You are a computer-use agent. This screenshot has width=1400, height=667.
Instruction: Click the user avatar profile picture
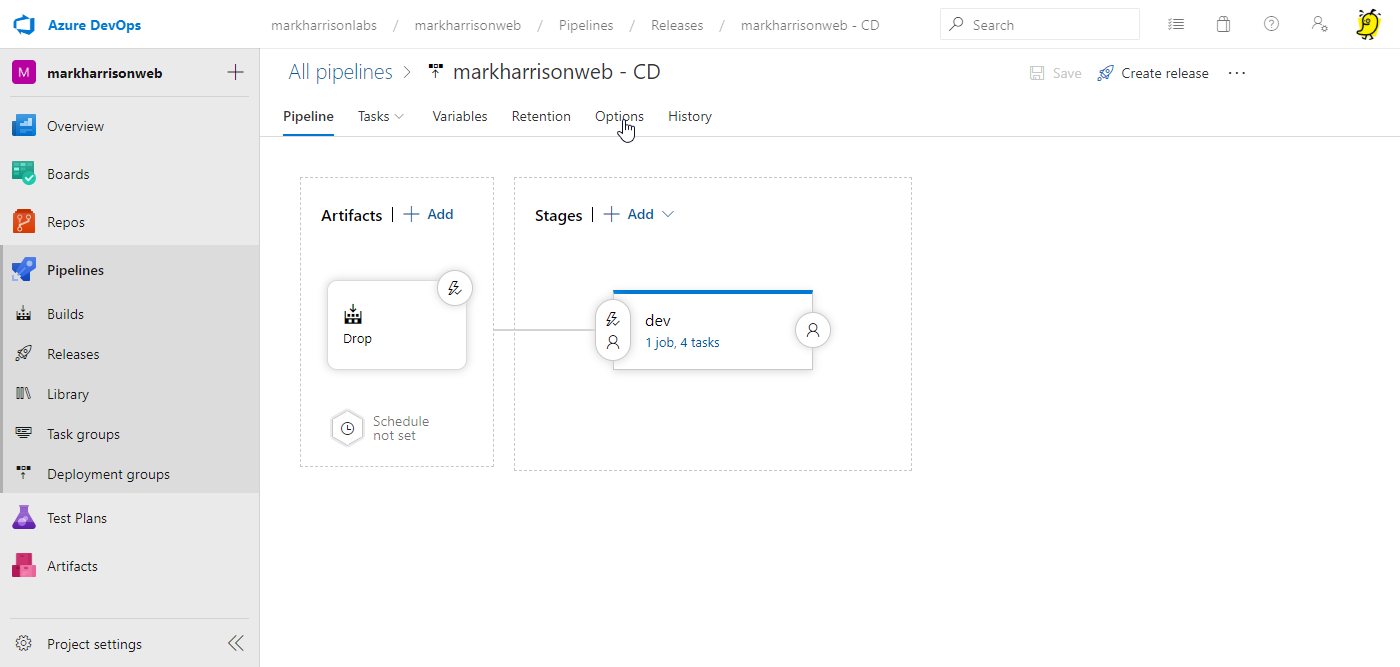(x=1367, y=24)
